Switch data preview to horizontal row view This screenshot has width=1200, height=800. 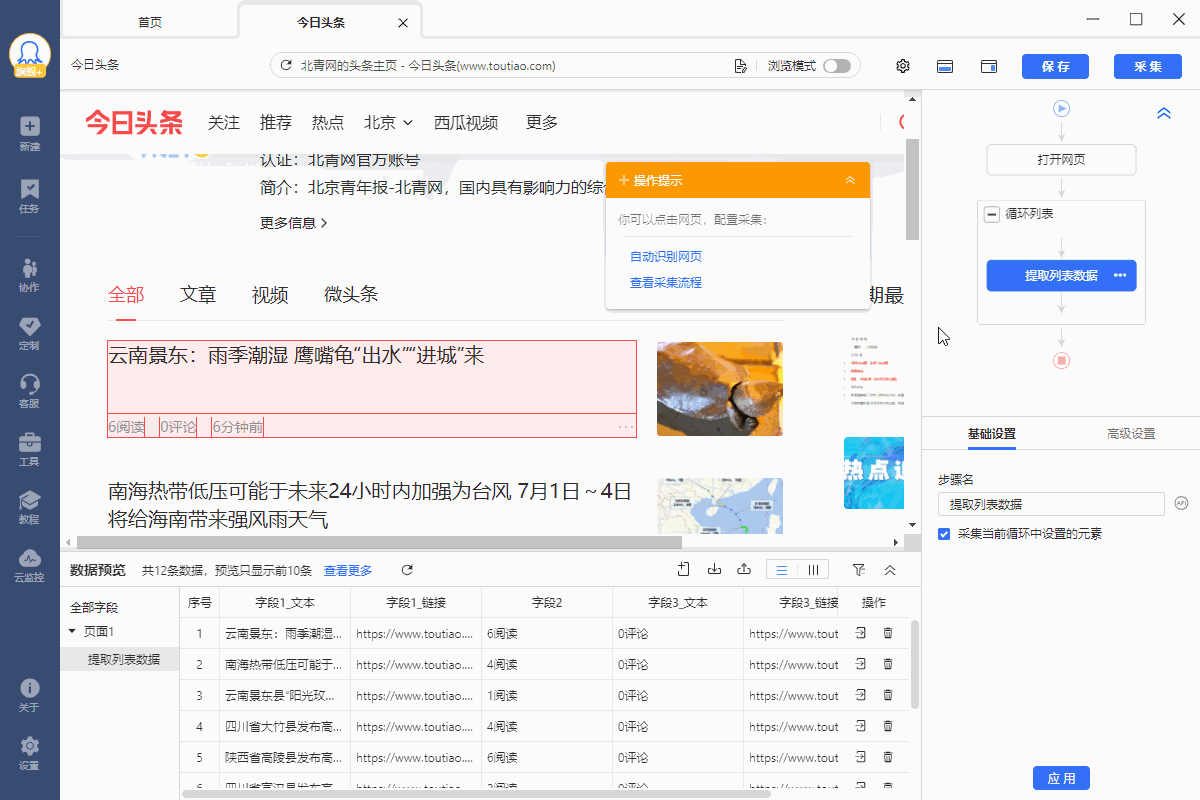click(782, 570)
